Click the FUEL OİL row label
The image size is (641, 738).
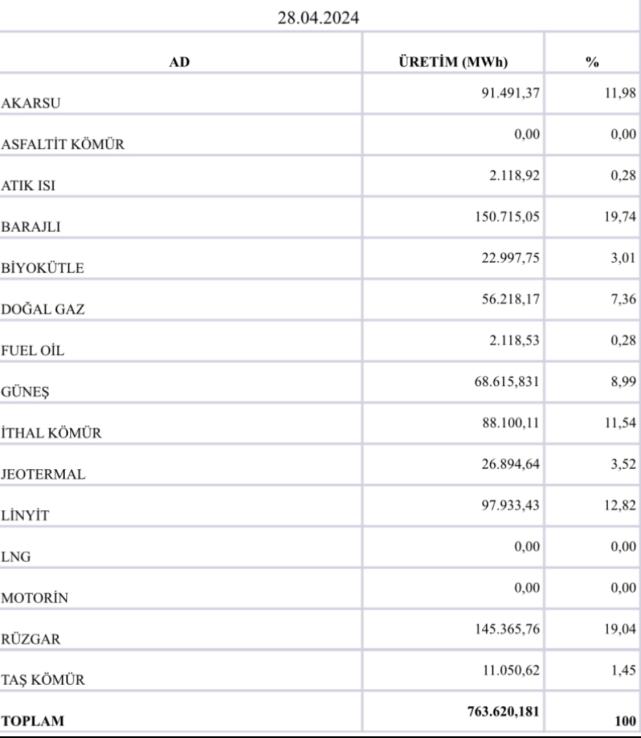(35, 351)
